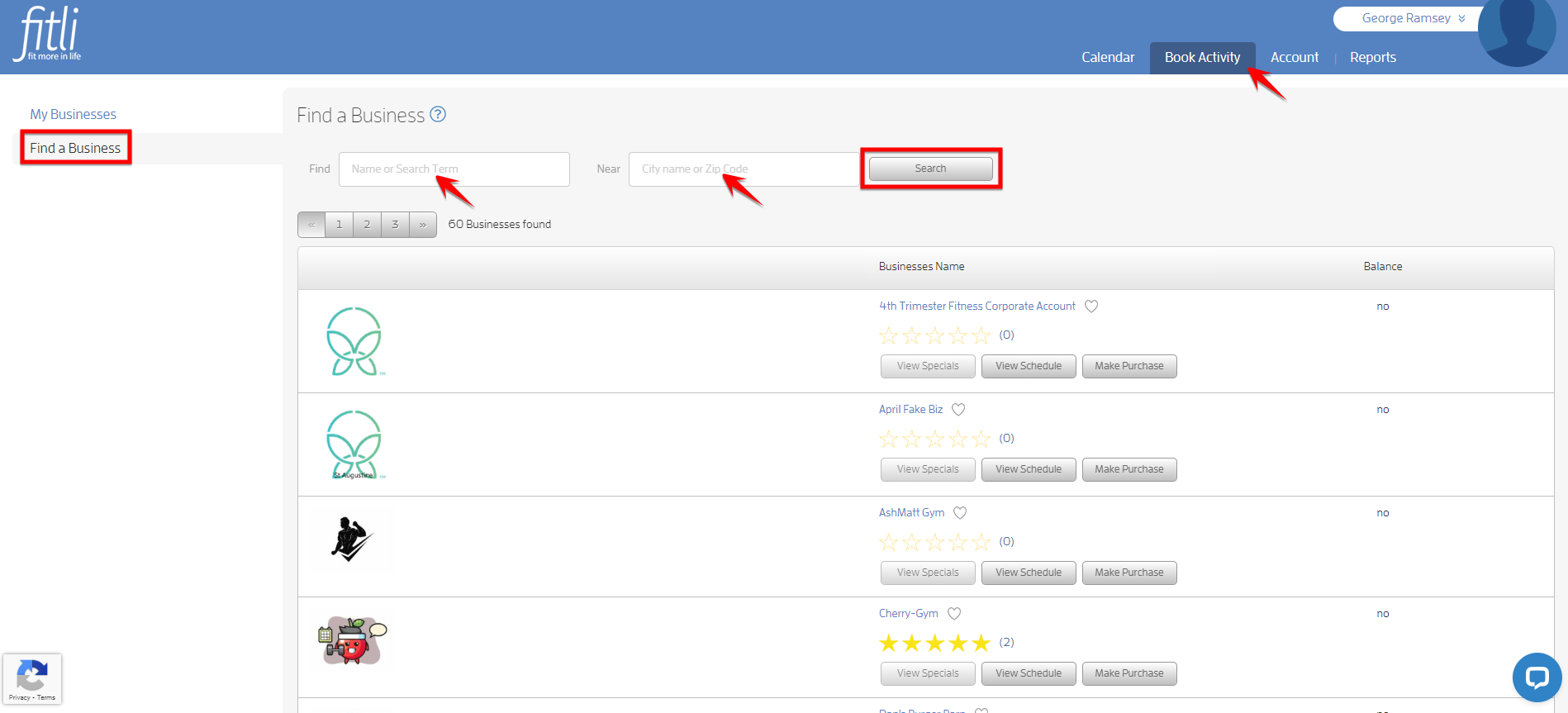
Task: Focus the City name or Zip Code field
Action: tap(744, 169)
